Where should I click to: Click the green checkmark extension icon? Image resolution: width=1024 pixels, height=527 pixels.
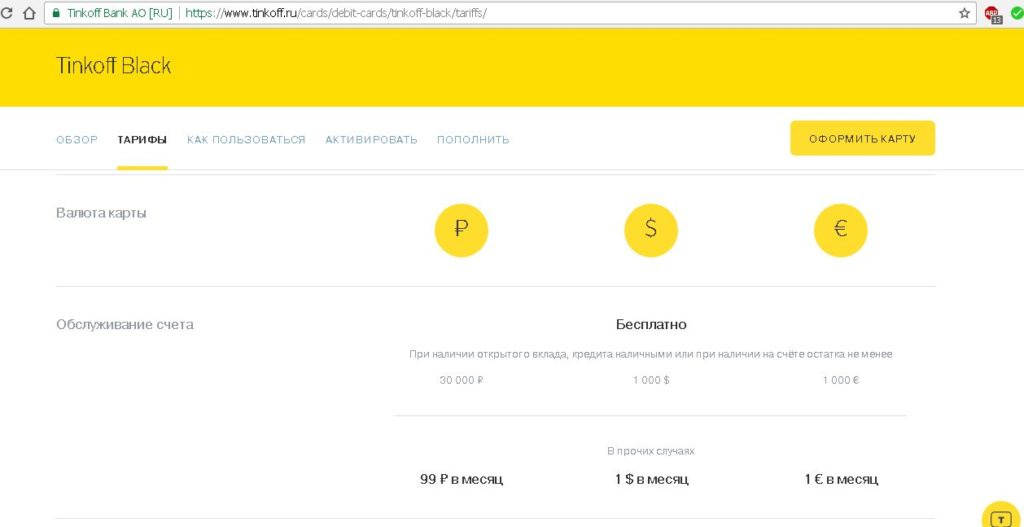(1017, 13)
